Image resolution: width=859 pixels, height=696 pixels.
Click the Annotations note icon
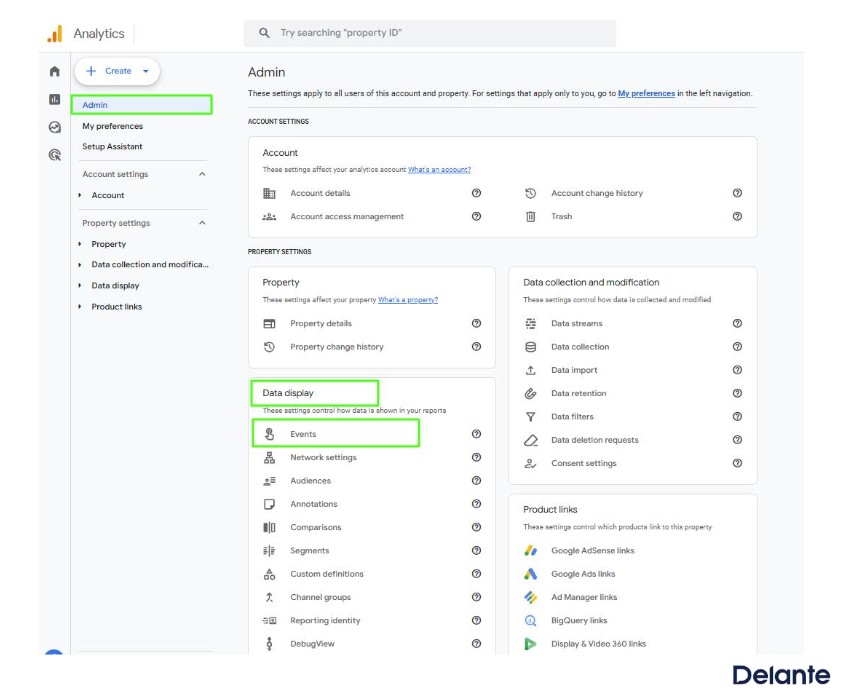pyautogui.click(x=269, y=504)
